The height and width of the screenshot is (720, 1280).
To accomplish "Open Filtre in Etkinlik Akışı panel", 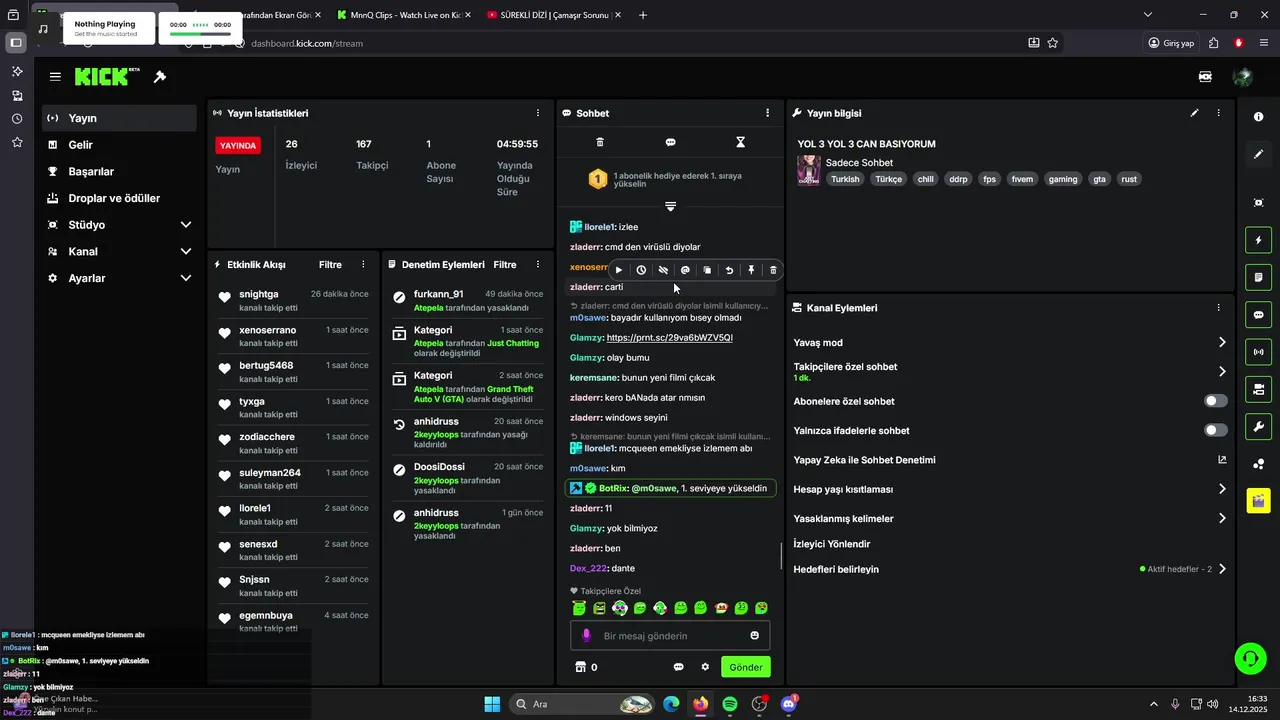I will (330, 265).
